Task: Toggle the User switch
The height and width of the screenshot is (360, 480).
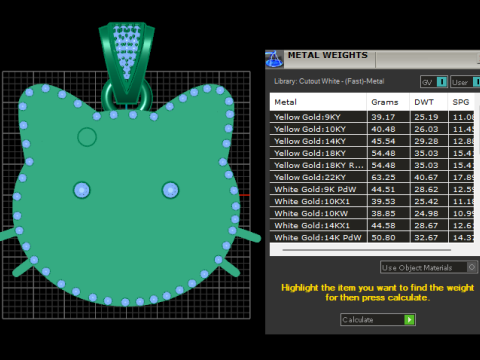Action: click(465, 82)
